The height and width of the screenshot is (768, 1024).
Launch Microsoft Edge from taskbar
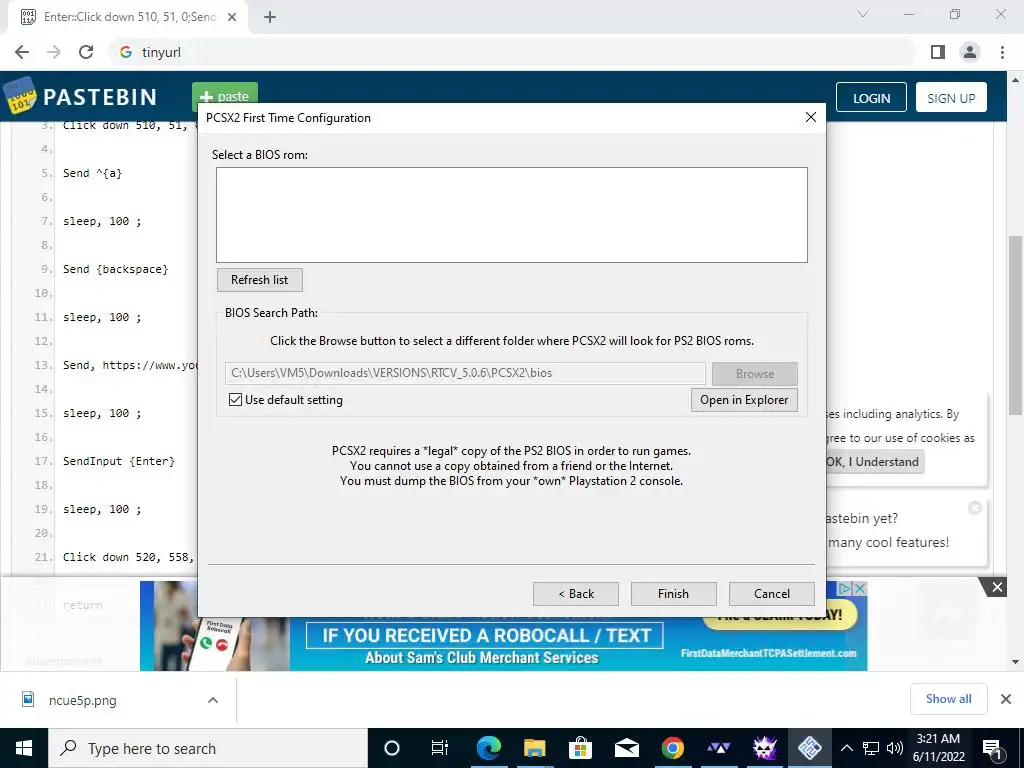click(x=488, y=748)
